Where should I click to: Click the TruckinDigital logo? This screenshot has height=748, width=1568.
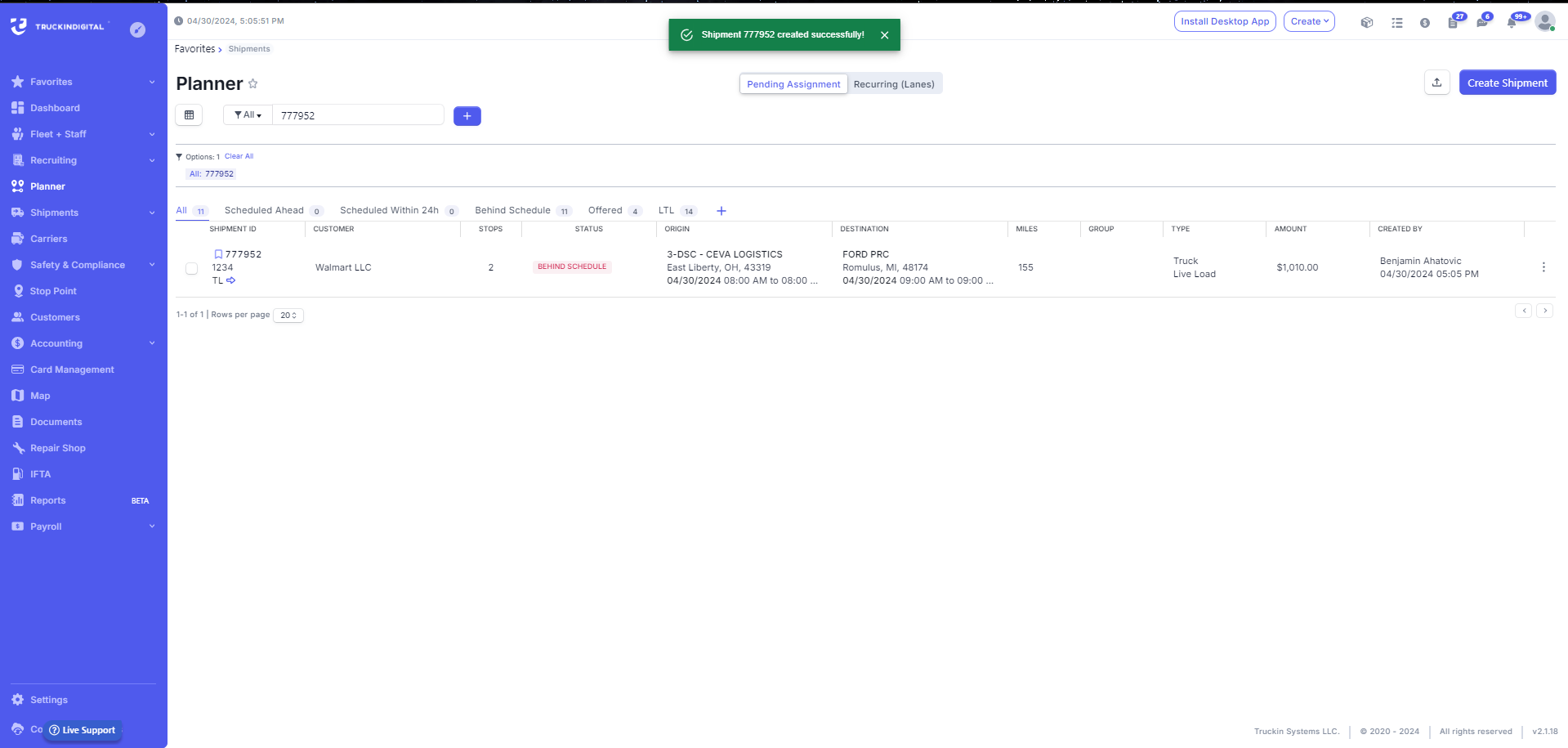(x=58, y=26)
